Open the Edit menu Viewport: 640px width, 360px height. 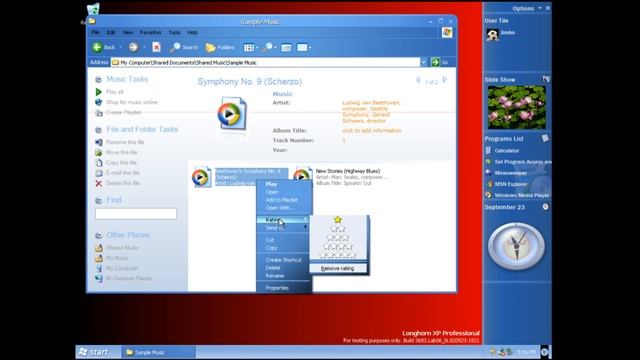pyautogui.click(x=111, y=32)
